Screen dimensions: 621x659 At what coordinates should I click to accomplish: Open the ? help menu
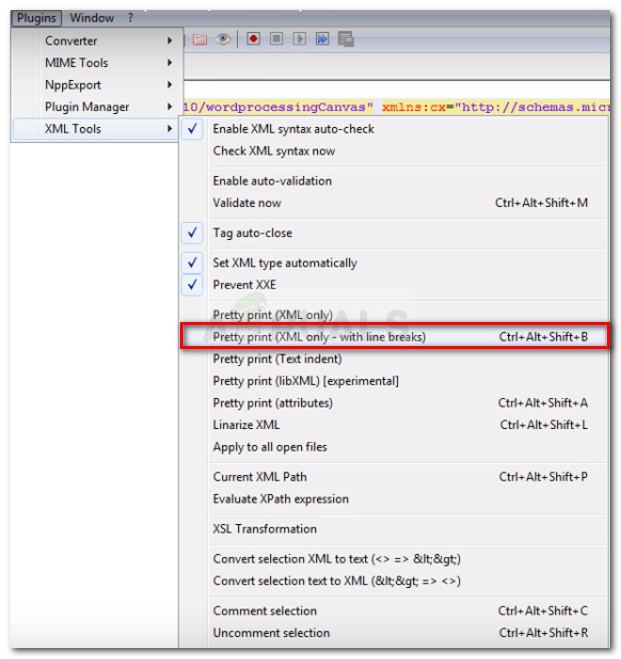(131, 18)
